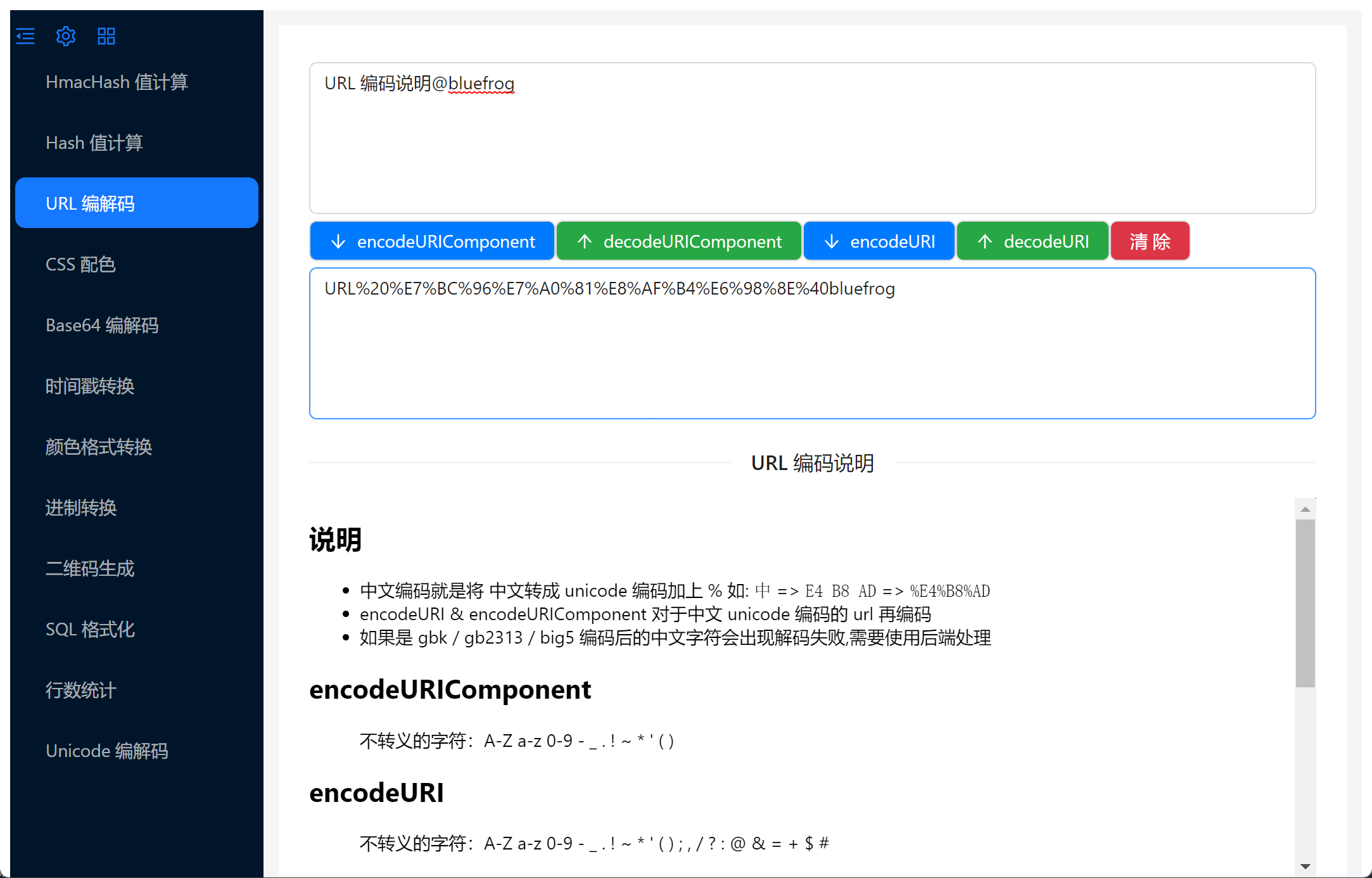
Task: Open settings gear icon
Action: point(66,36)
